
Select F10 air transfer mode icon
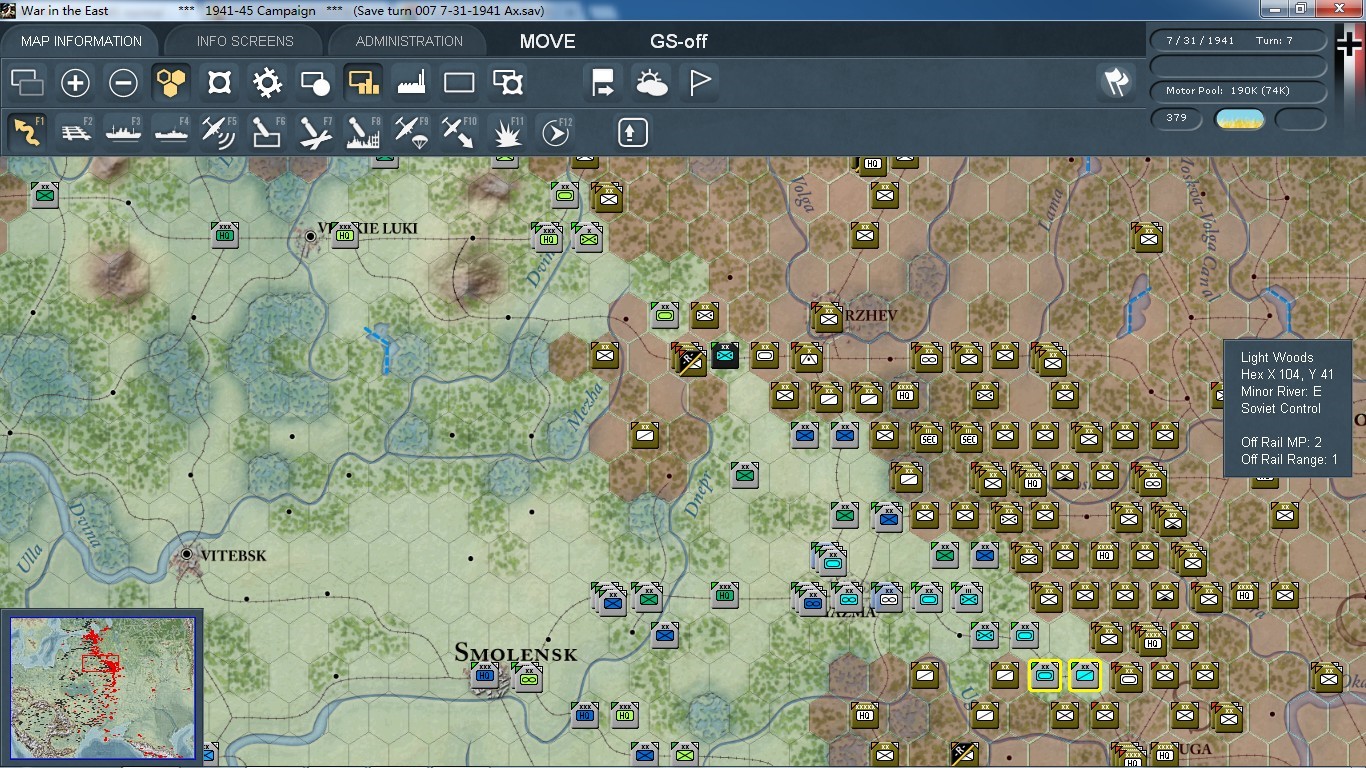[x=459, y=132]
